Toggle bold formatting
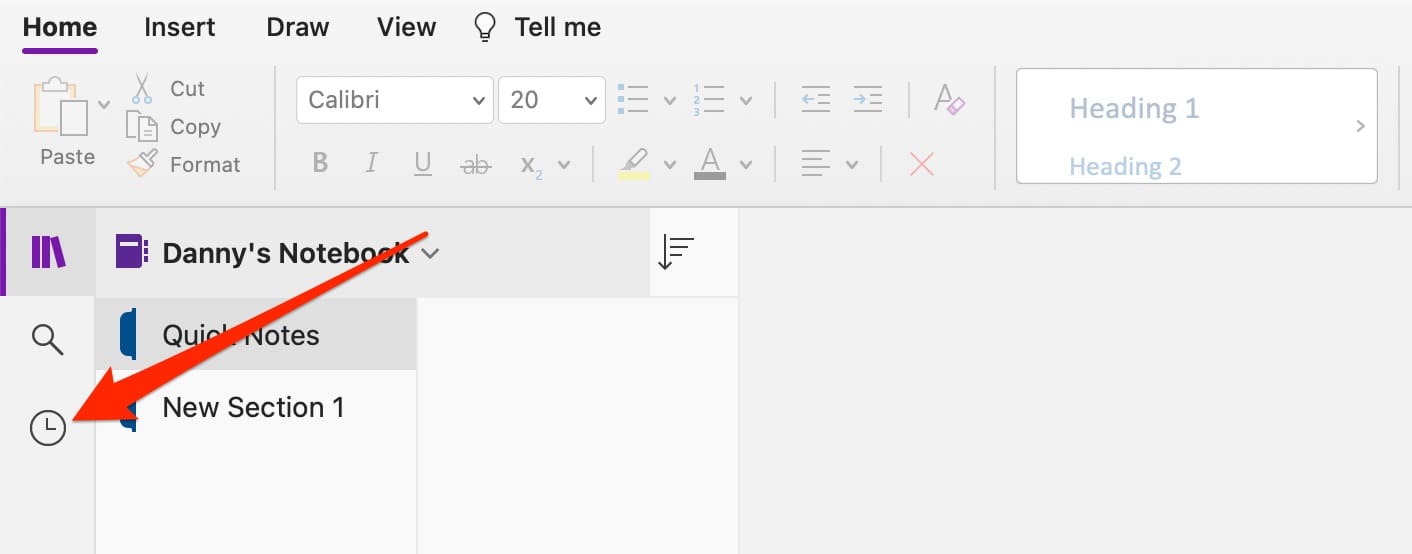Image resolution: width=1412 pixels, height=554 pixels. pos(320,163)
